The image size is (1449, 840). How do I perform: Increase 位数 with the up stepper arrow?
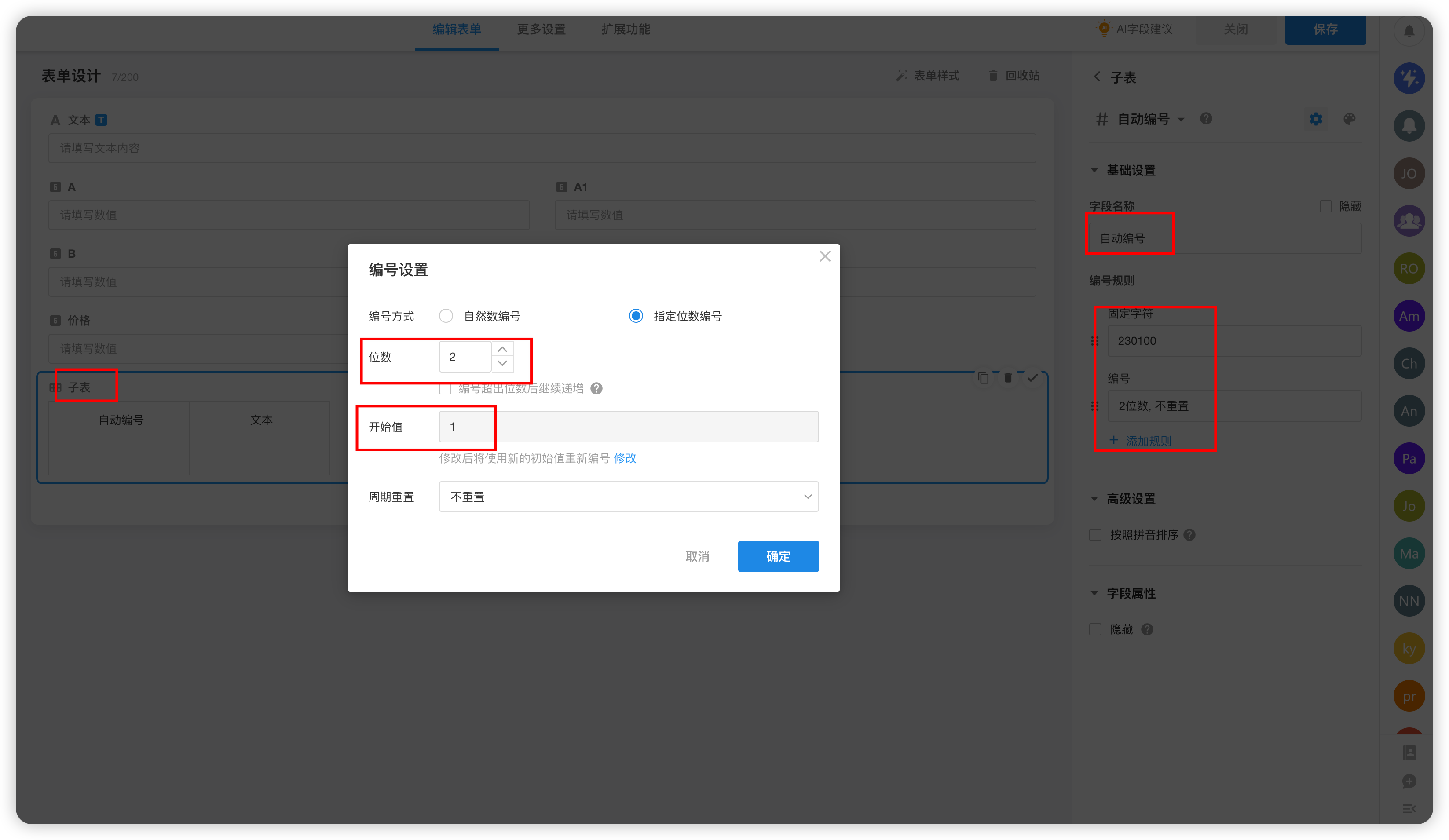click(502, 350)
